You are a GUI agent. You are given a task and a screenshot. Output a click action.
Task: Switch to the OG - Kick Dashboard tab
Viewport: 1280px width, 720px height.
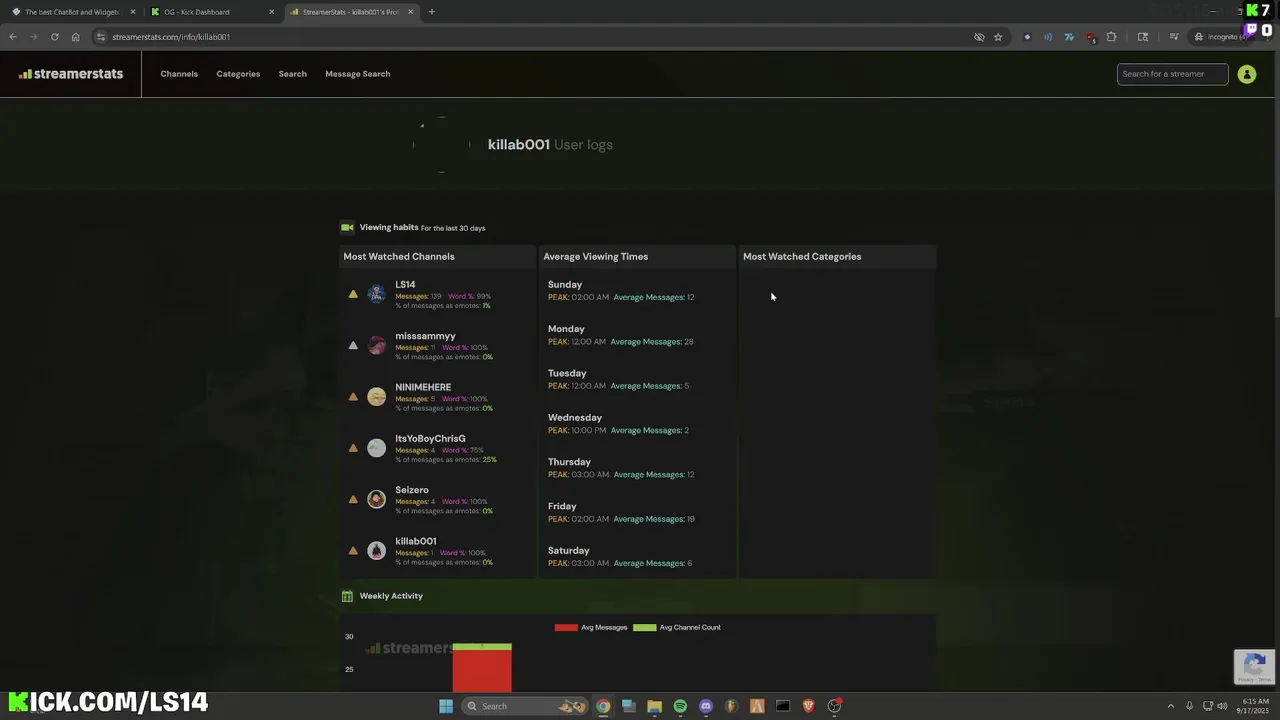coord(211,12)
